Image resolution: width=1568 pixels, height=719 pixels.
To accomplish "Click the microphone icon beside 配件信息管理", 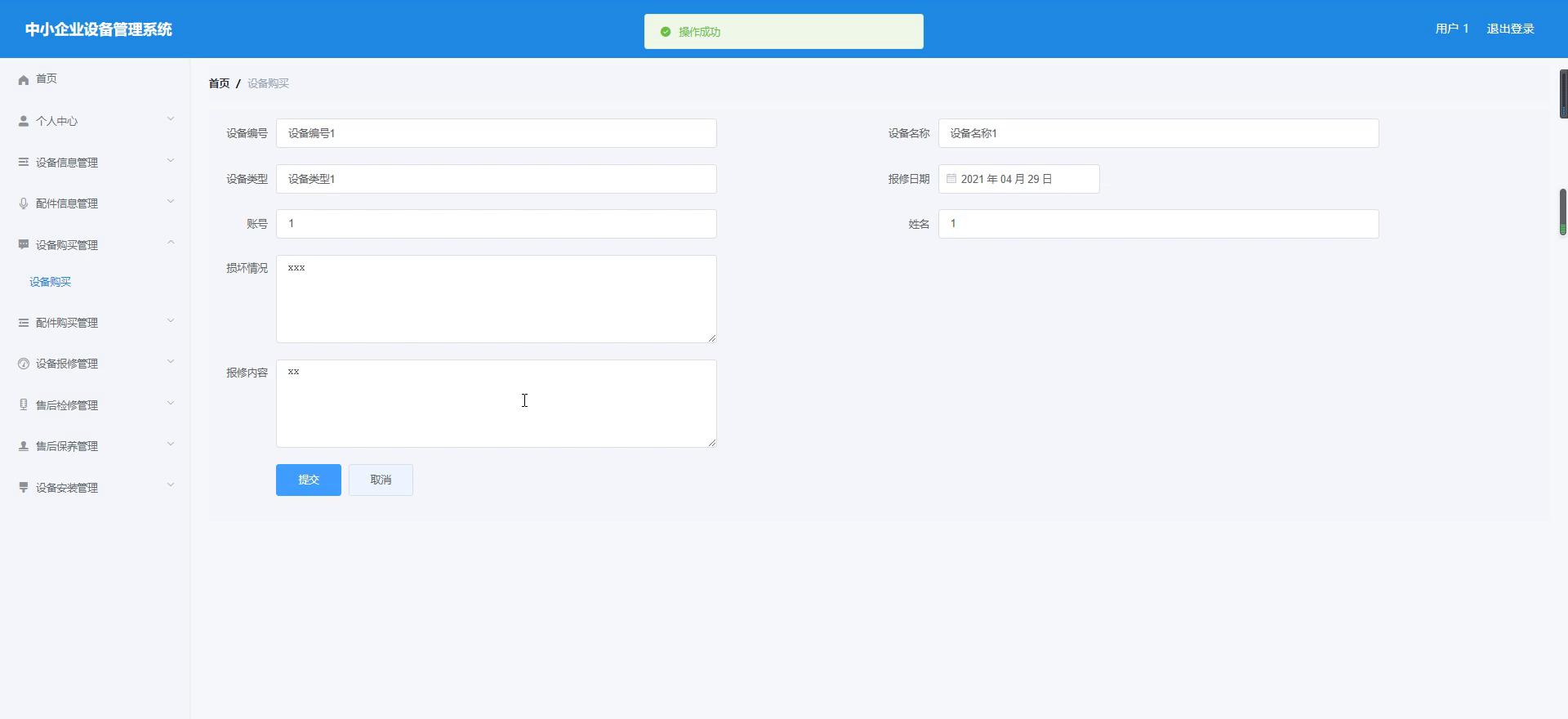I will (x=24, y=203).
